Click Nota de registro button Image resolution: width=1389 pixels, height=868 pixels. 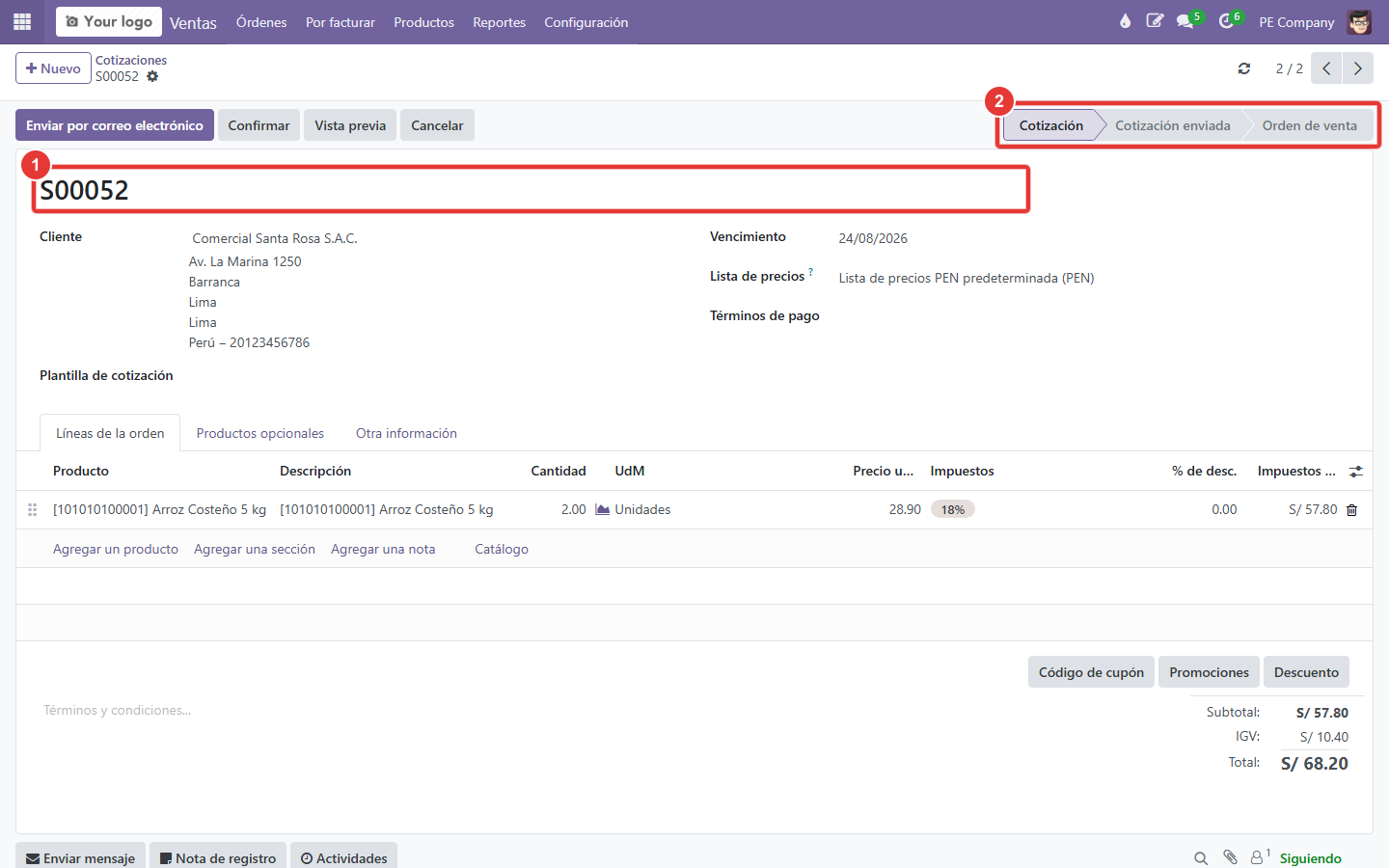pos(217,857)
